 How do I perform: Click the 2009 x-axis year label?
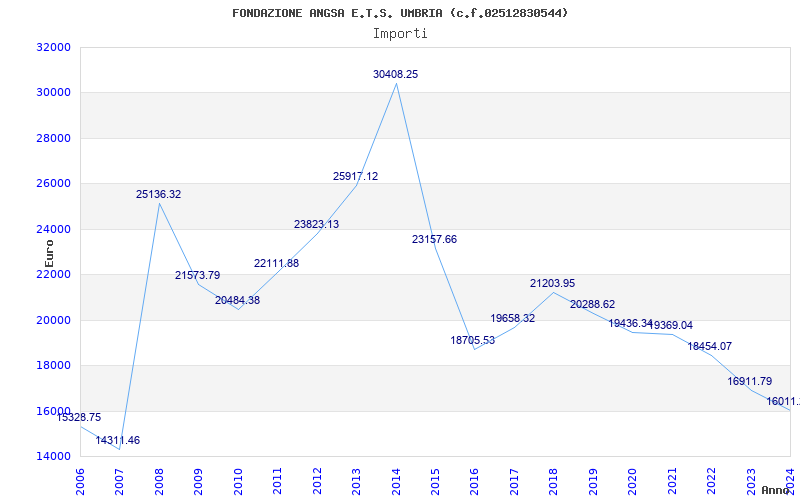click(198, 482)
